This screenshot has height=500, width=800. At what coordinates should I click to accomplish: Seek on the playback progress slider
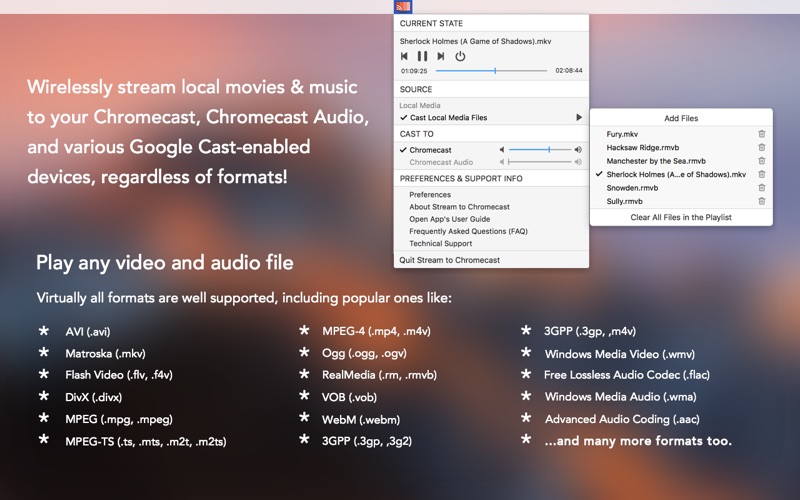[x=491, y=71]
